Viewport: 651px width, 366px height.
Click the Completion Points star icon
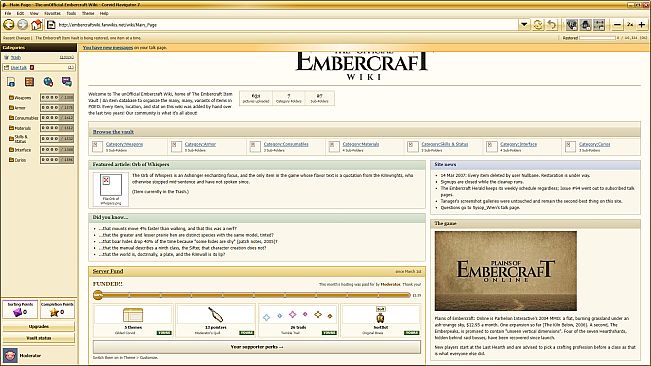[54, 312]
